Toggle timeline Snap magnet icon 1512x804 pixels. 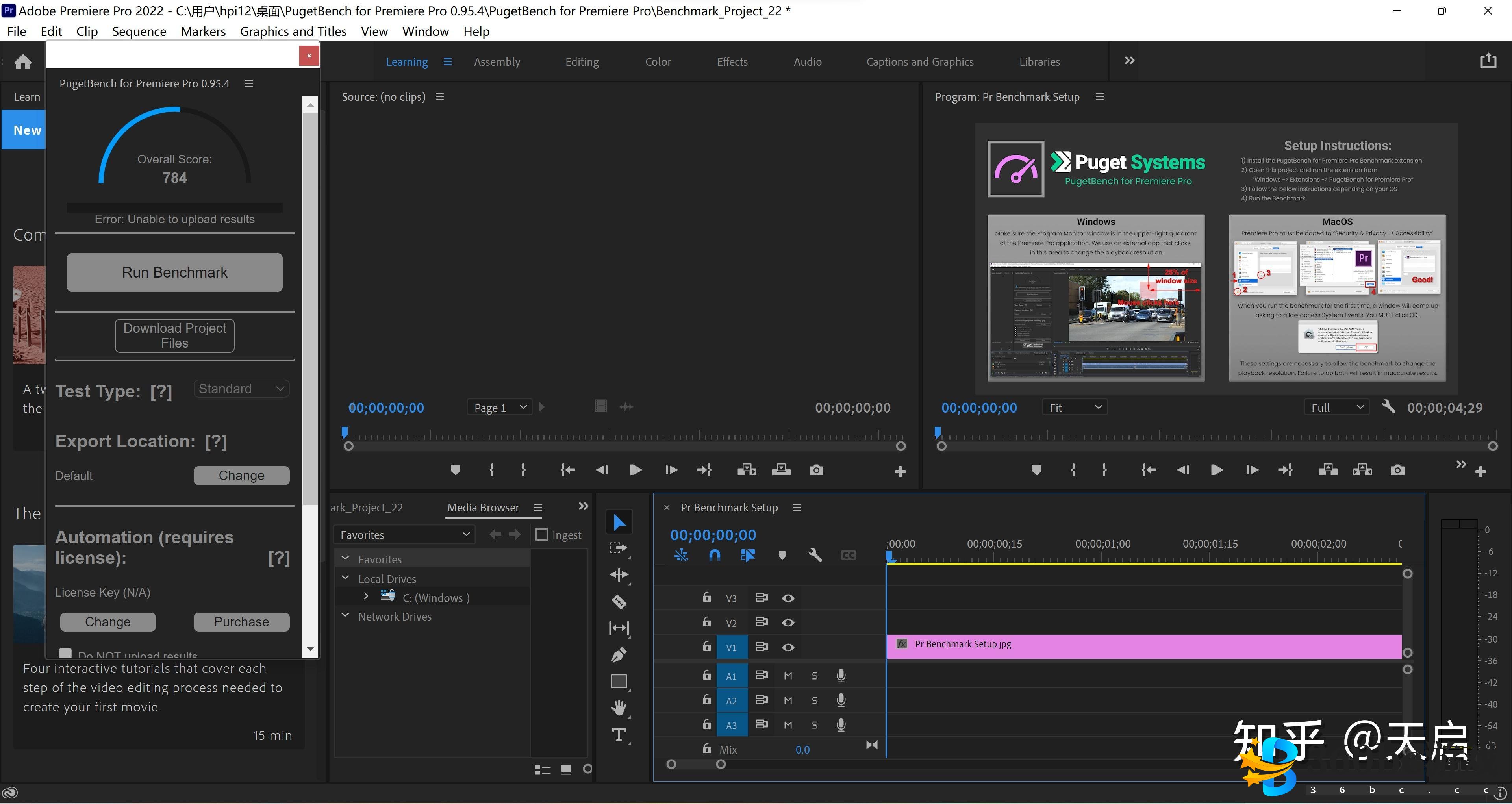pos(714,555)
